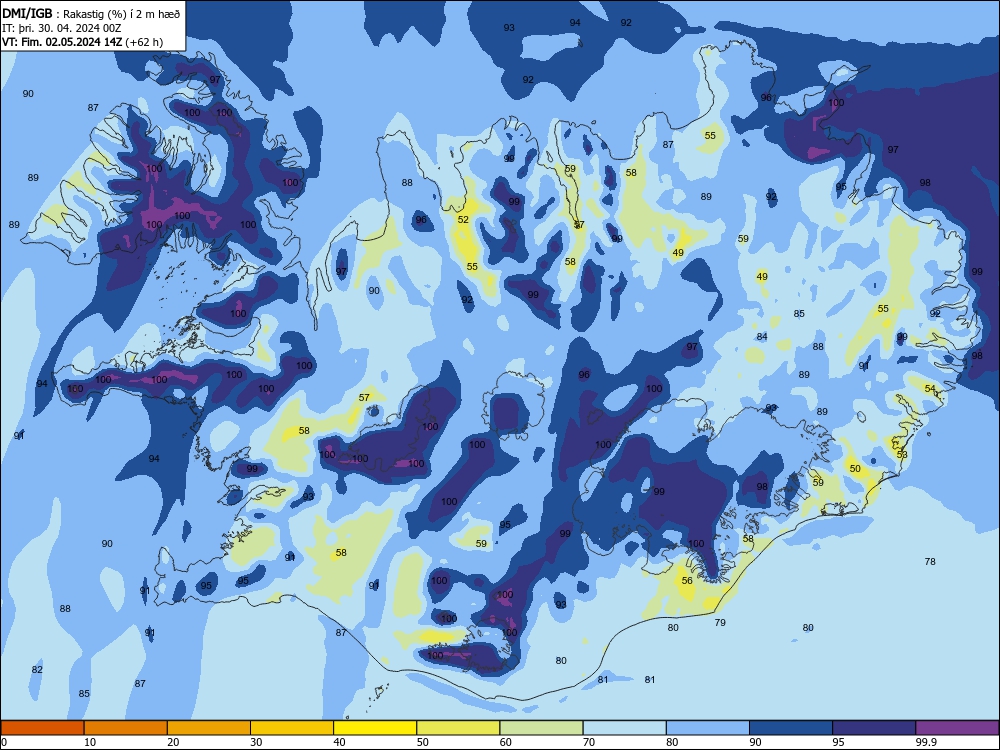
Task: Click legend scale label '40'
Action: (340, 742)
